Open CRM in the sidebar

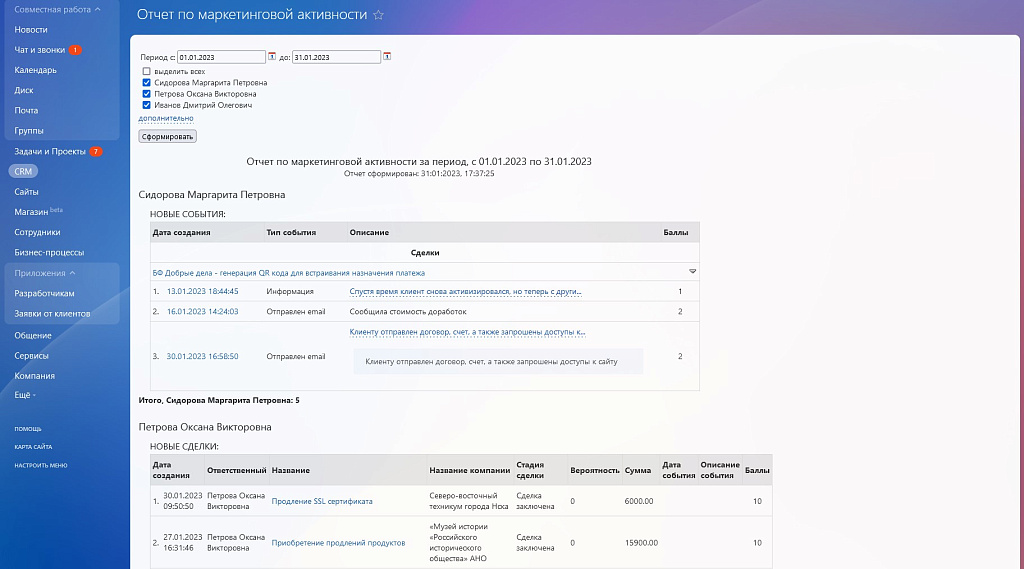click(x=23, y=172)
